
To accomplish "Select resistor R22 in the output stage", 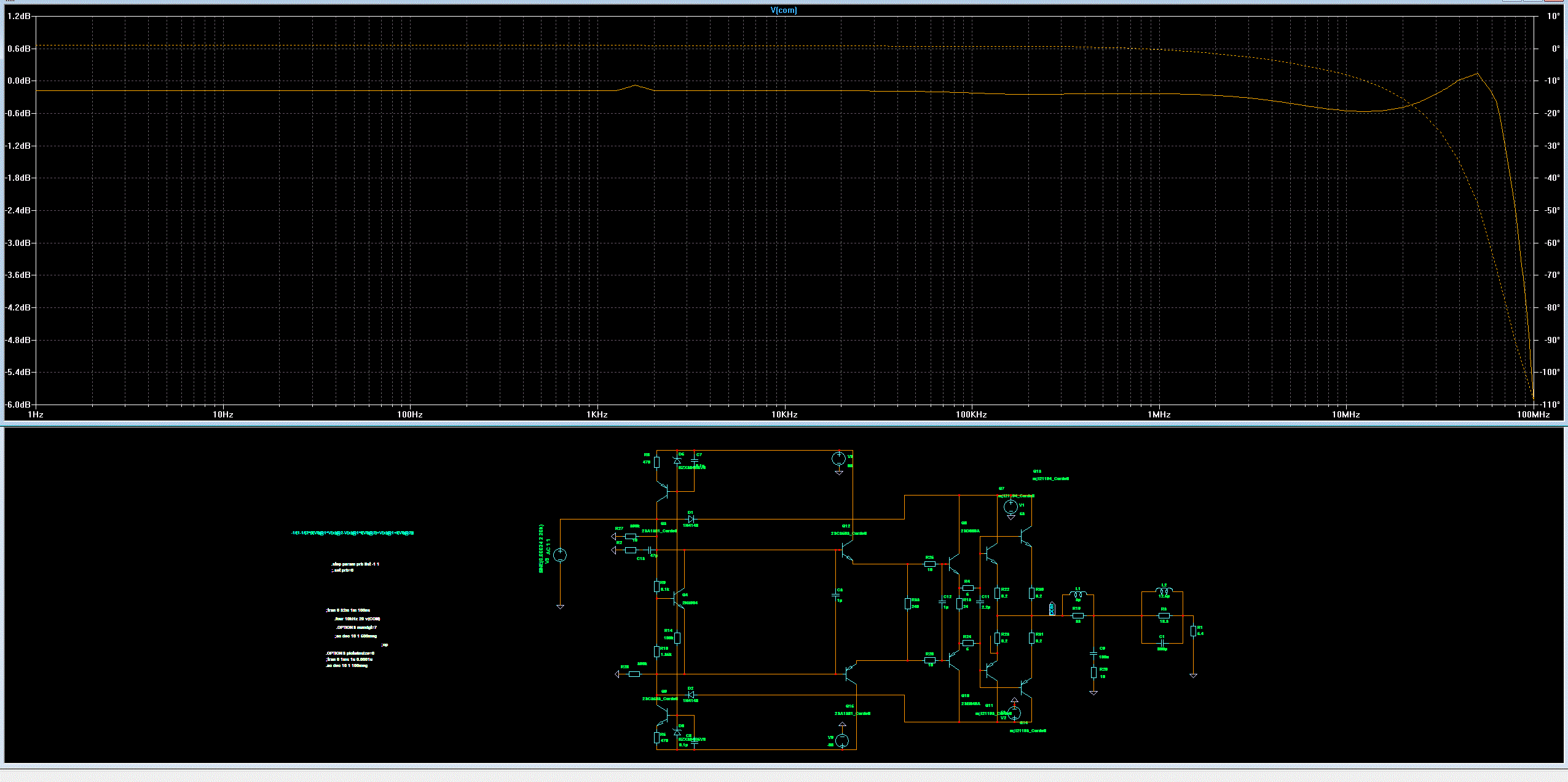I will click(x=998, y=593).
